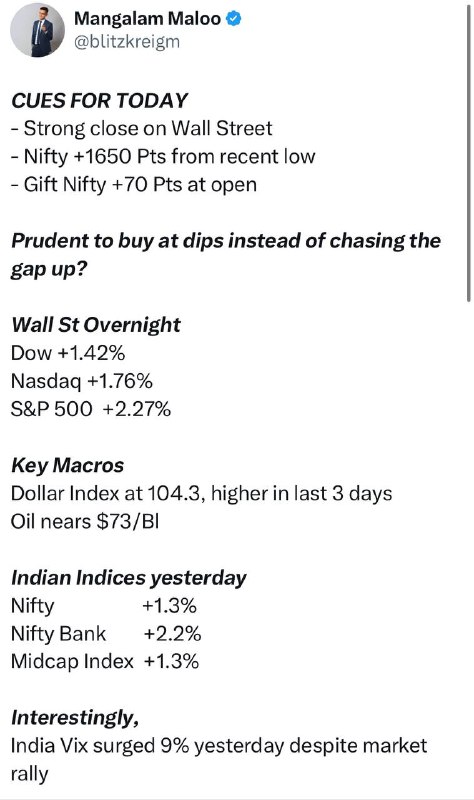This screenshot has height=800, width=474.
Task: Click the 'Nifty +1650 Pts from recent low' line
Action: (163, 156)
